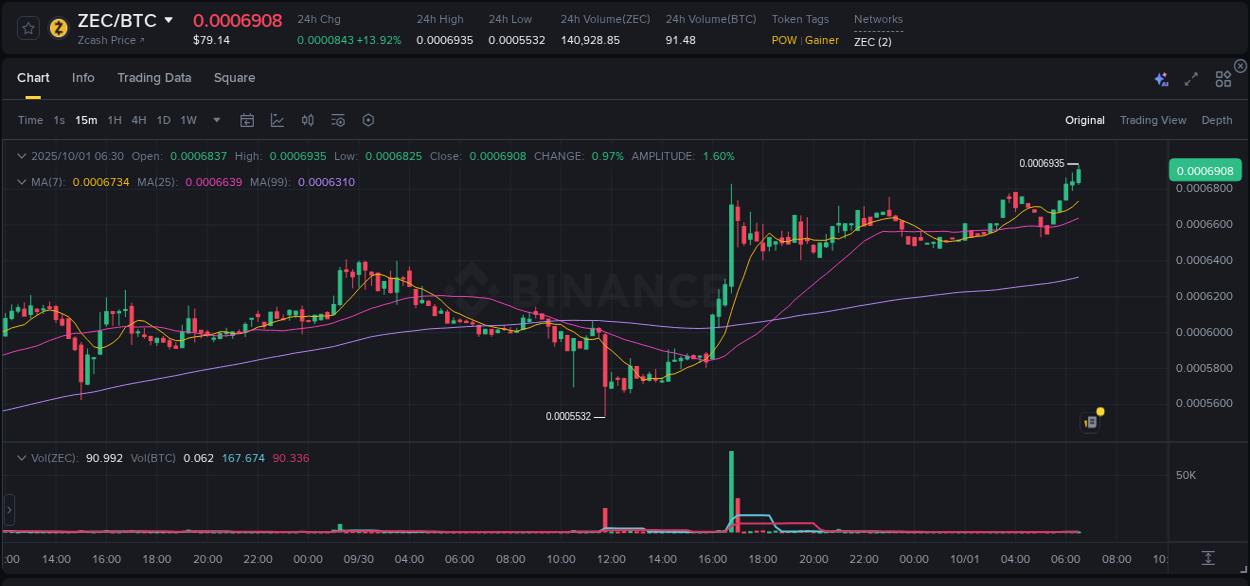Open the Square tab
Image resolution: width=1250 pixels, height=586 pixels.
tap(234, 78)
